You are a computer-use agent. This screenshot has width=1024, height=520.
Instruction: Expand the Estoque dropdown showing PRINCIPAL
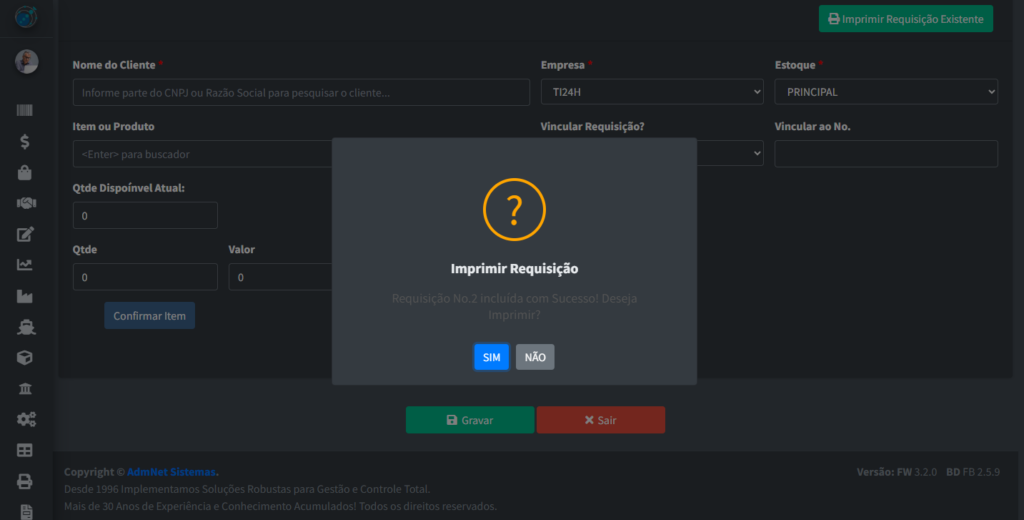click(x=885, y=92)
